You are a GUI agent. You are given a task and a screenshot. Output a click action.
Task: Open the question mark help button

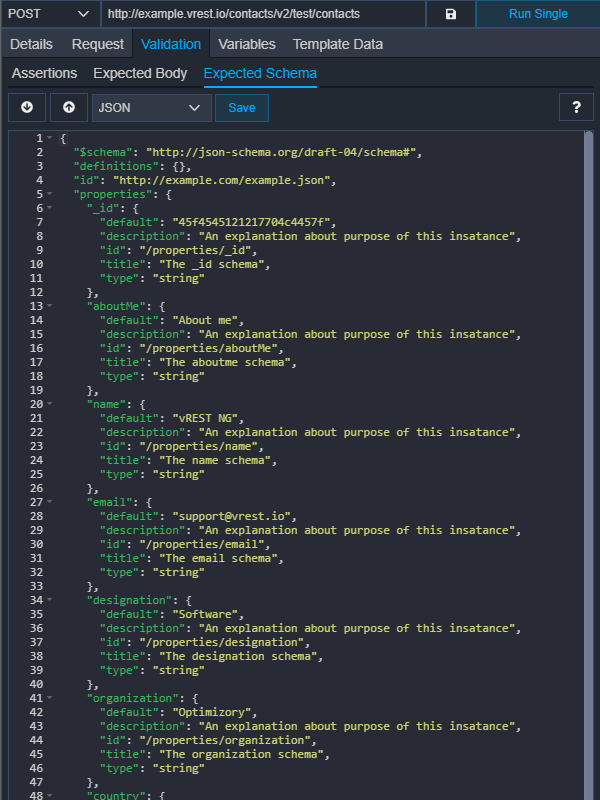tap(576, 107)
